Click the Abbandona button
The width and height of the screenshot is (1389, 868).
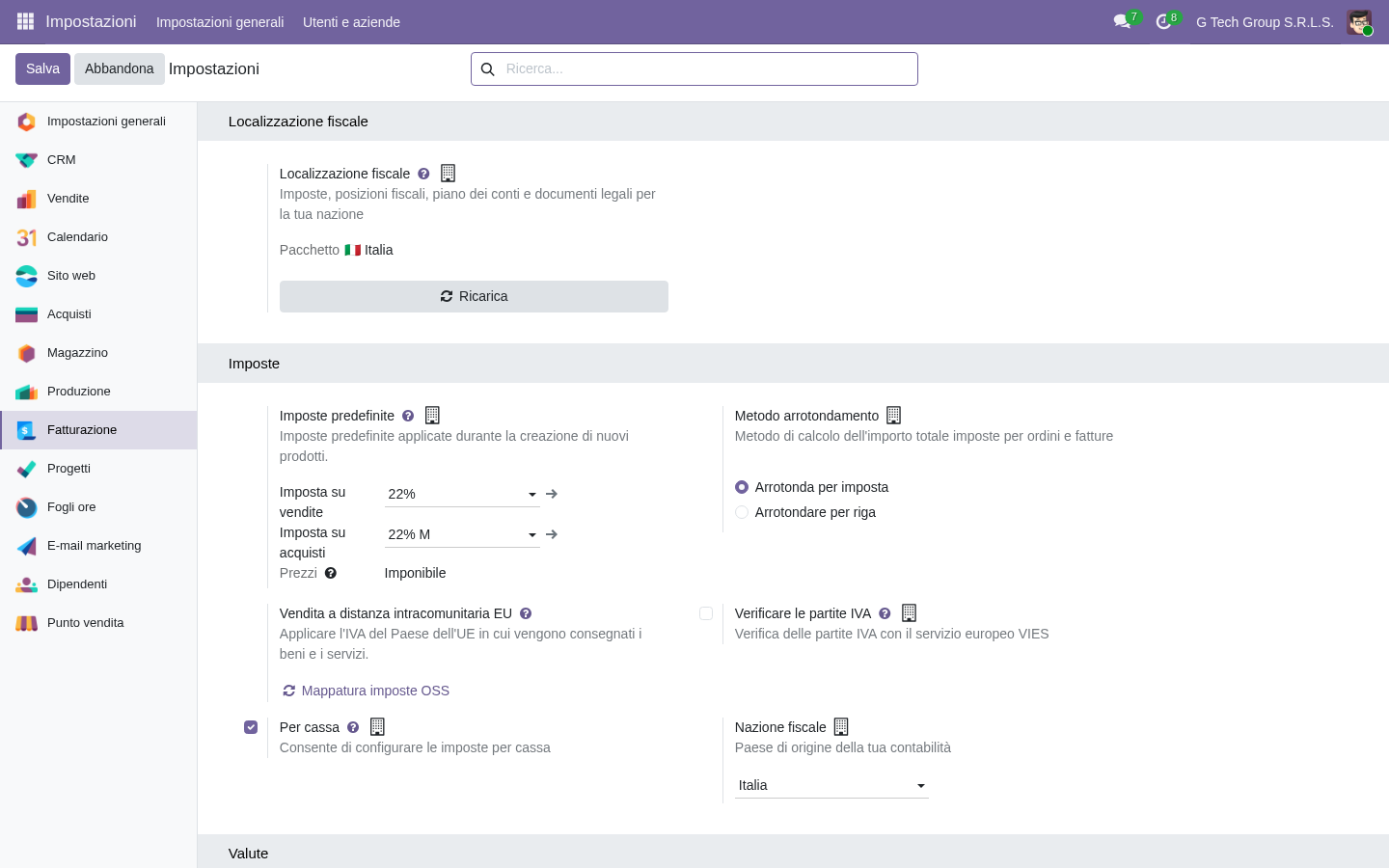(120, 68)
